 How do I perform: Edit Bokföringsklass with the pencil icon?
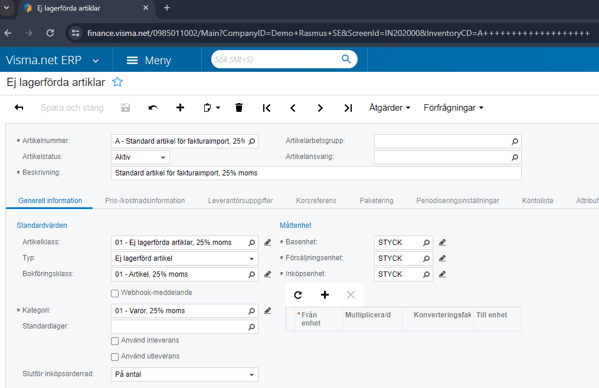(x=267, y=274)
